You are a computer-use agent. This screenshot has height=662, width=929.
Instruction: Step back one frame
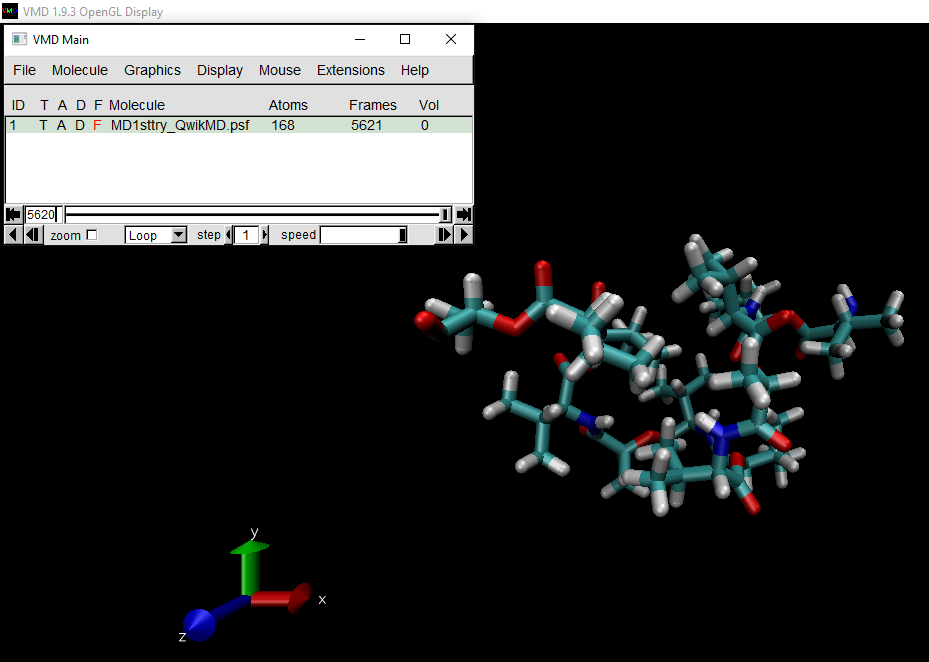[x=33, y=235]
